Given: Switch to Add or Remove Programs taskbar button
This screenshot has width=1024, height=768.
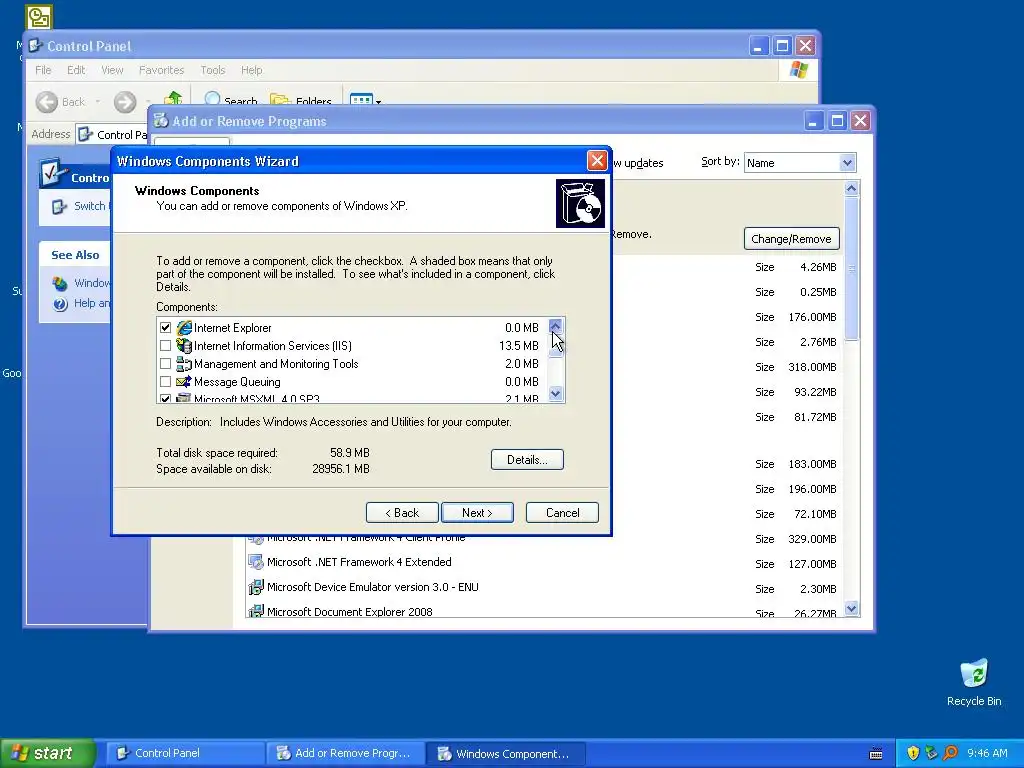Looking at the screenshot, I should point(345,753).
